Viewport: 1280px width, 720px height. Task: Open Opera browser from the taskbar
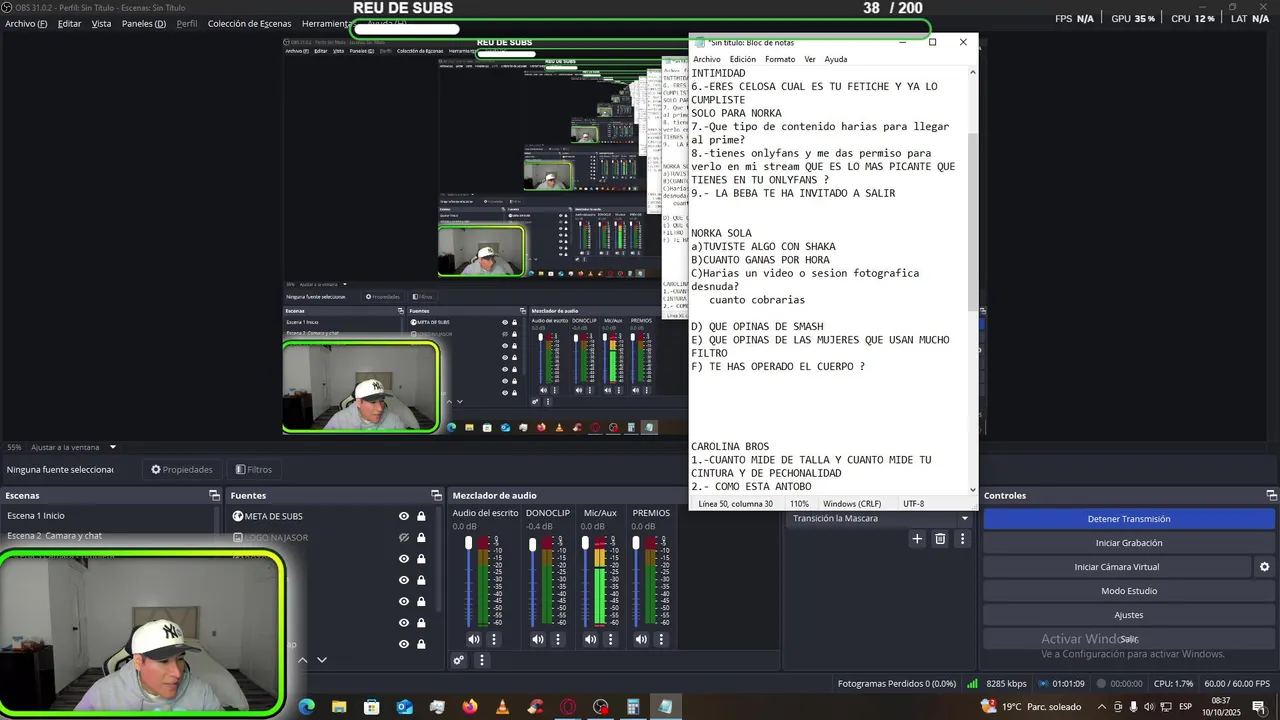click(x=568, y=707)
